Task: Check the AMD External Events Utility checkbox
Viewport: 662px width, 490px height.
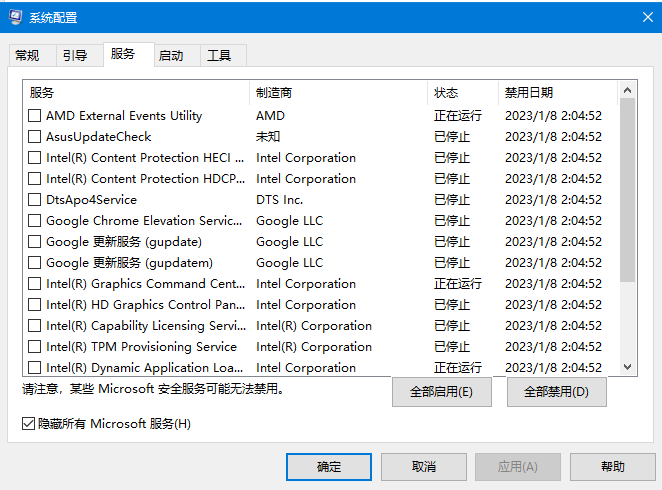Action: tap(35, 116)
